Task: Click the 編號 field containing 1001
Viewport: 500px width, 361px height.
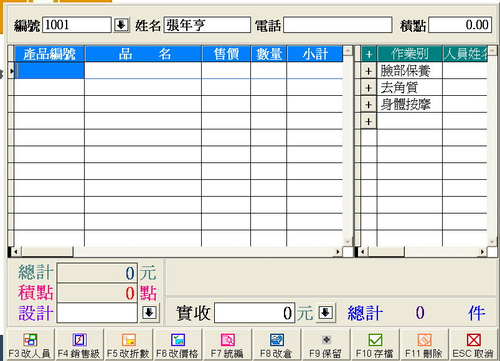Action: [x=77, y=25]
